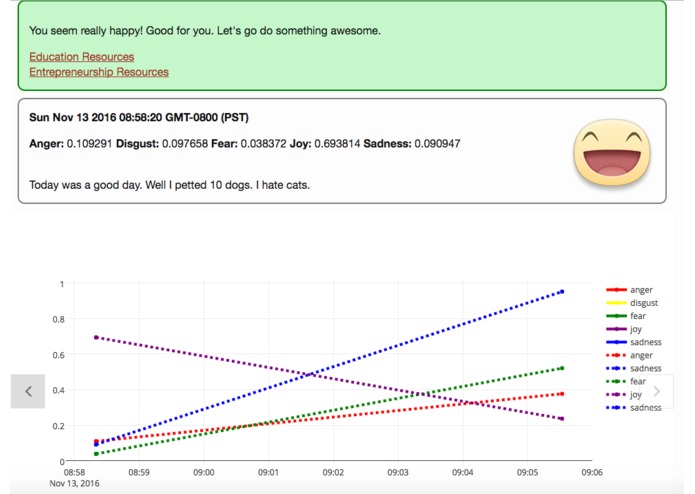
Task: Toggle dotted sadness legend entry directly under dotted anger
Action: (634, 368)
